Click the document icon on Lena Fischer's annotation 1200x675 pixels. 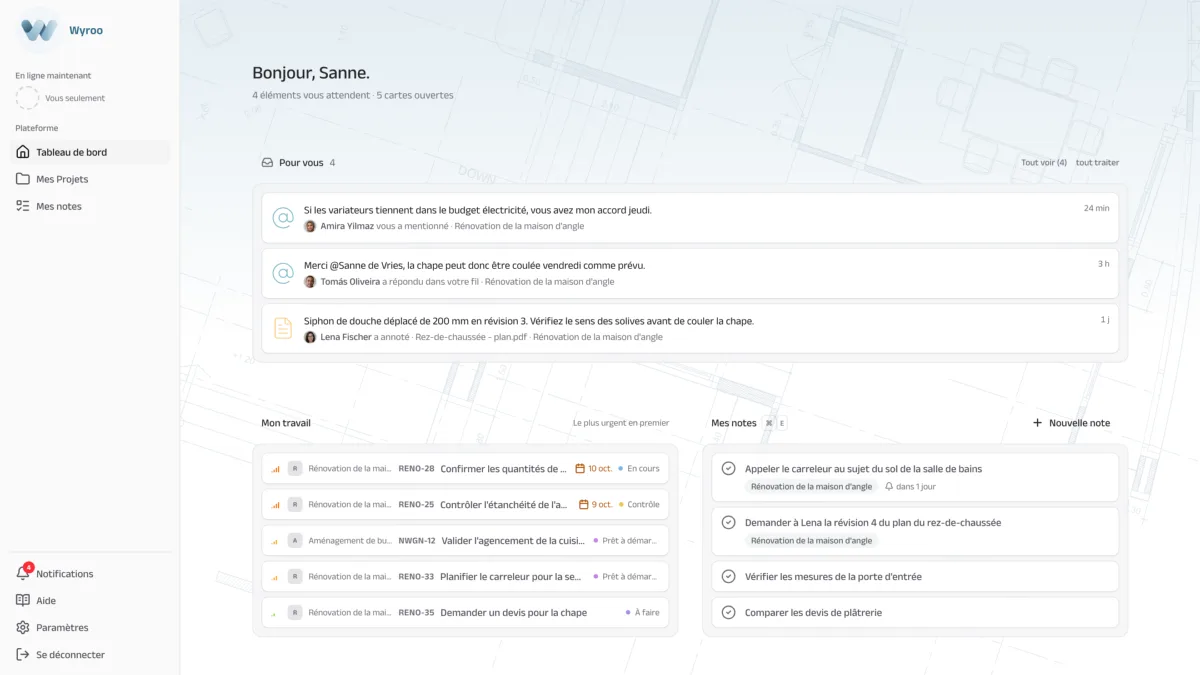tap(283, 328)
